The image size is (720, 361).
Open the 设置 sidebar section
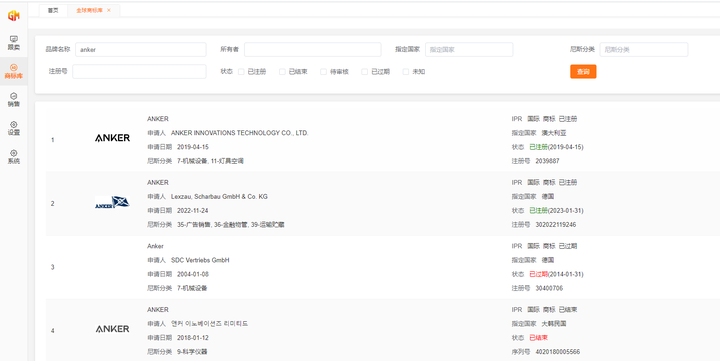click(x=13, y=128)
